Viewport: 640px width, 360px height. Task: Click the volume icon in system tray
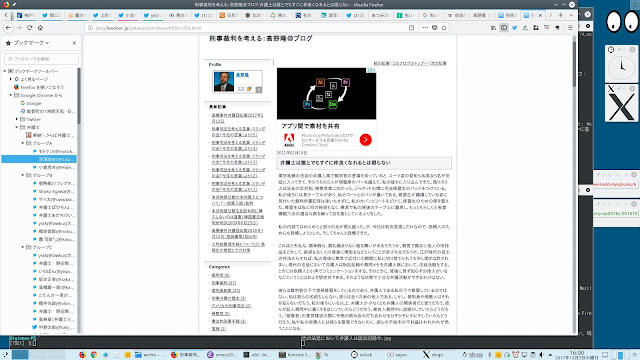(x=542, y=355)
